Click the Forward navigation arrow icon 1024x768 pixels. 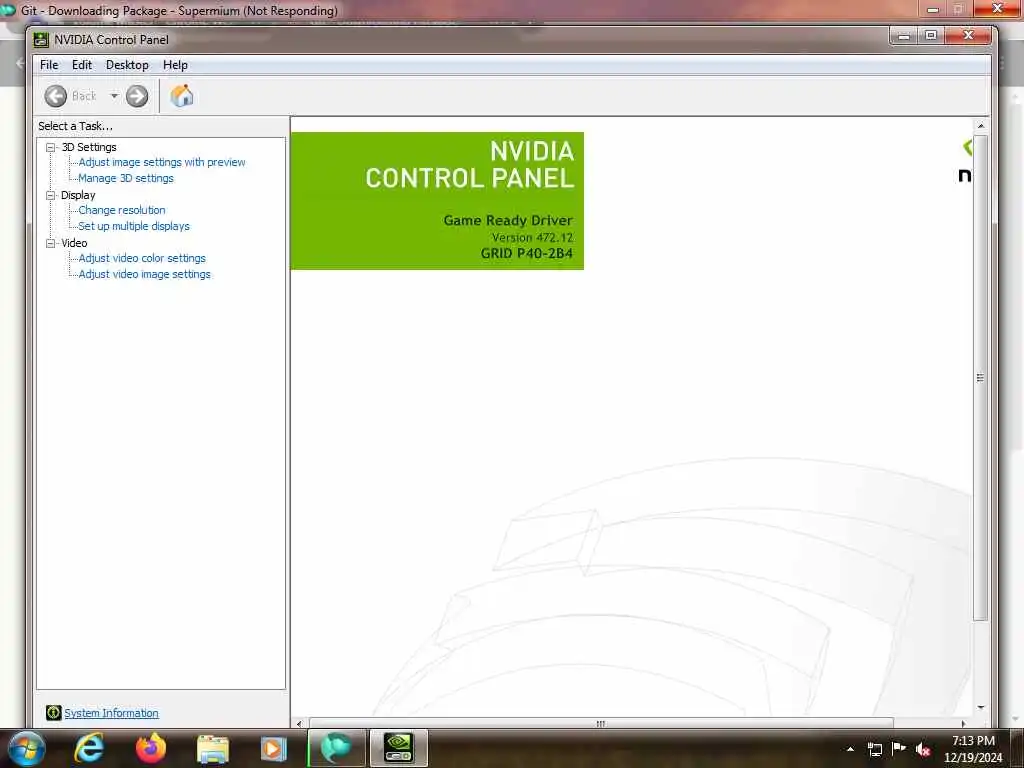point(136,96)
